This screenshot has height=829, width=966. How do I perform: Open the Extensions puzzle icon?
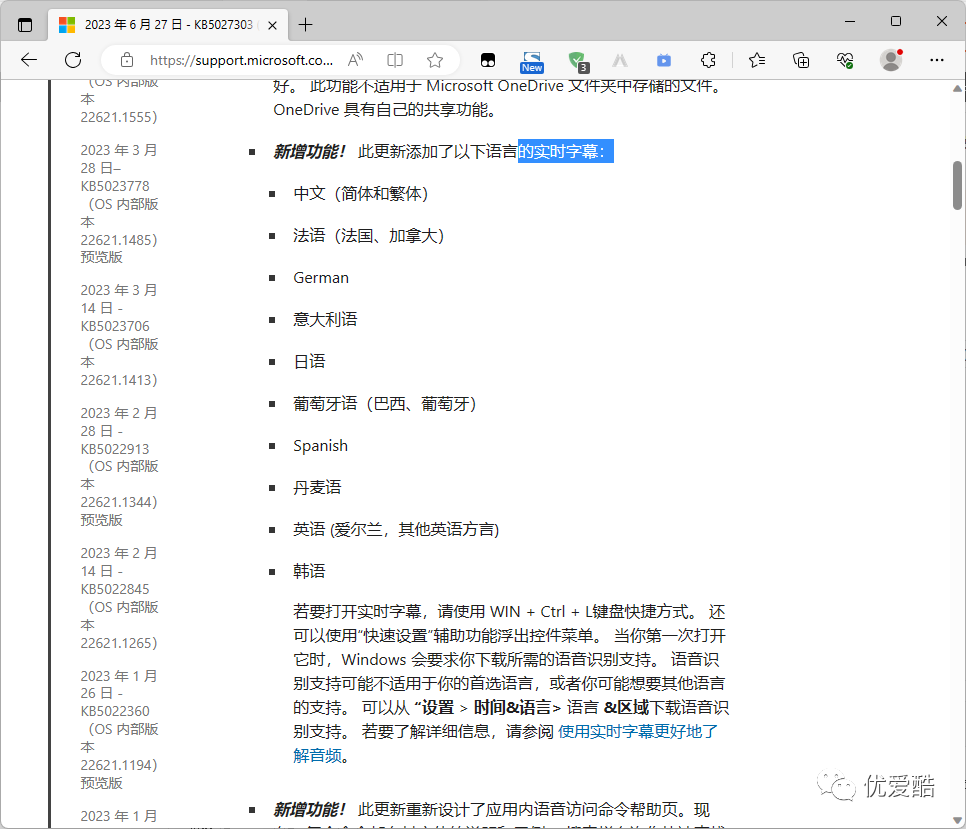coord(708,60)
